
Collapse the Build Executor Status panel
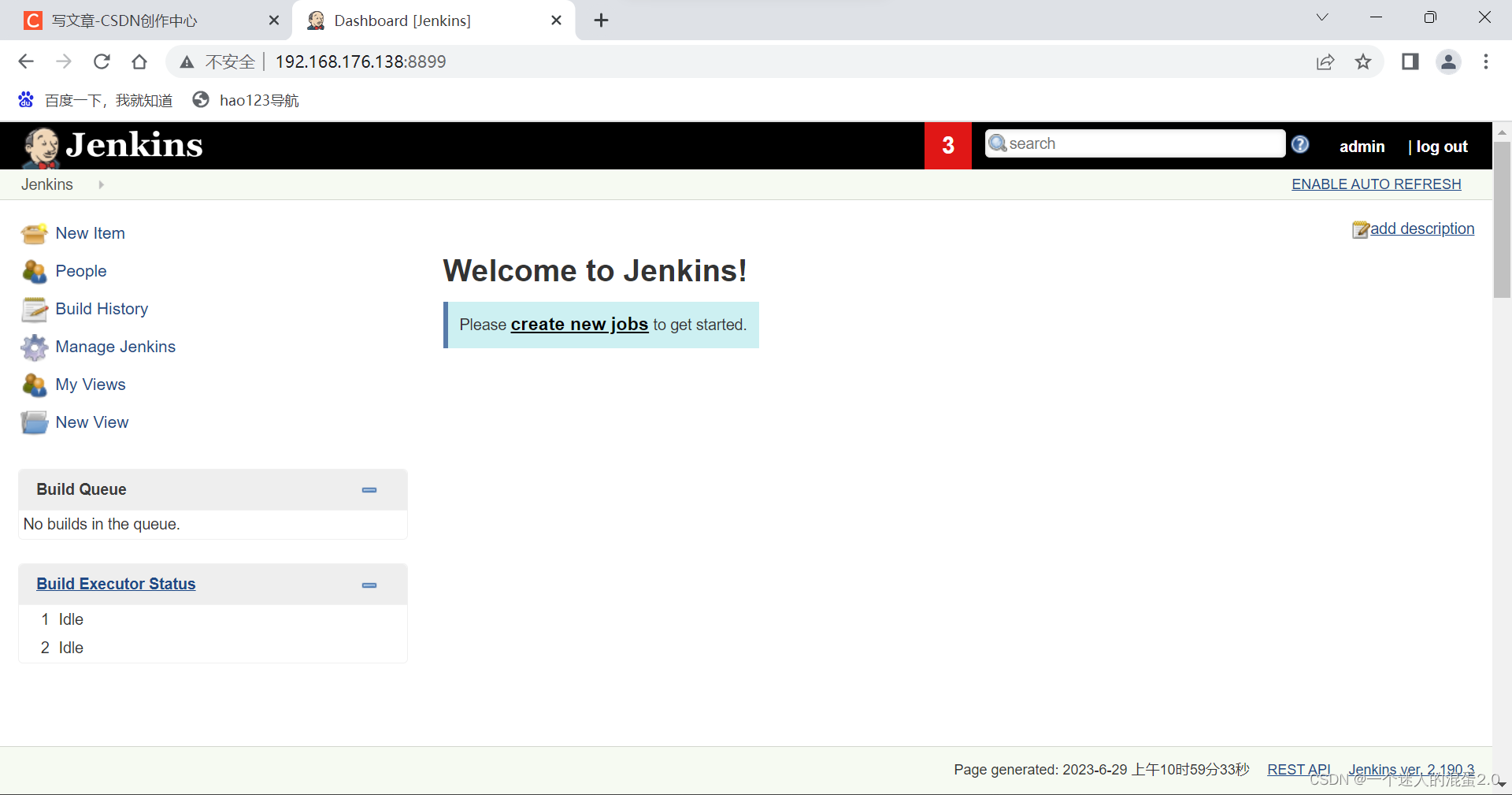(369, 585)
